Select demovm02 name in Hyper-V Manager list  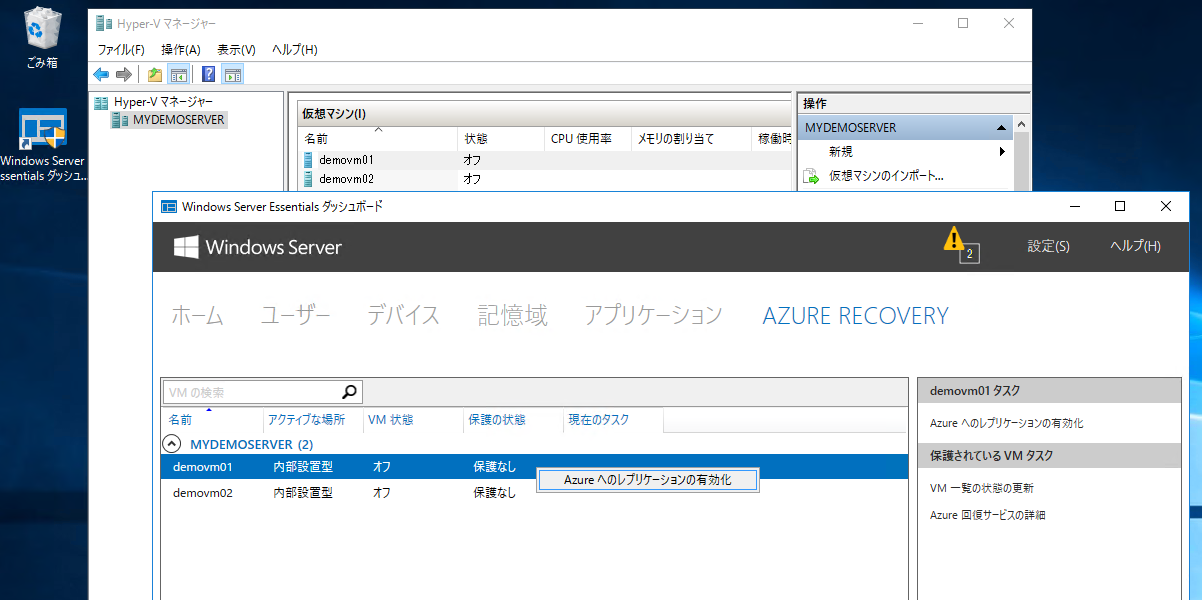click(346, 179)
